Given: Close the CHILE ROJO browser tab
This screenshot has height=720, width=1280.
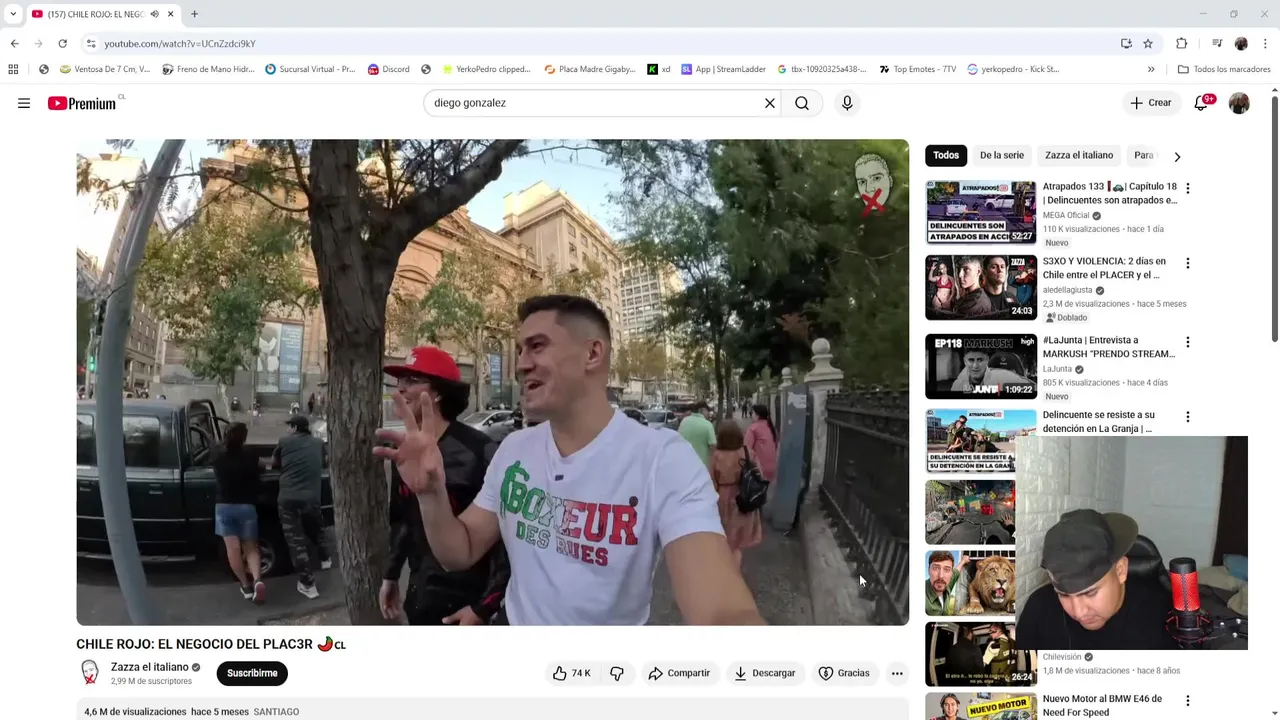Looking at the screenshot, I should click(170, 14).
